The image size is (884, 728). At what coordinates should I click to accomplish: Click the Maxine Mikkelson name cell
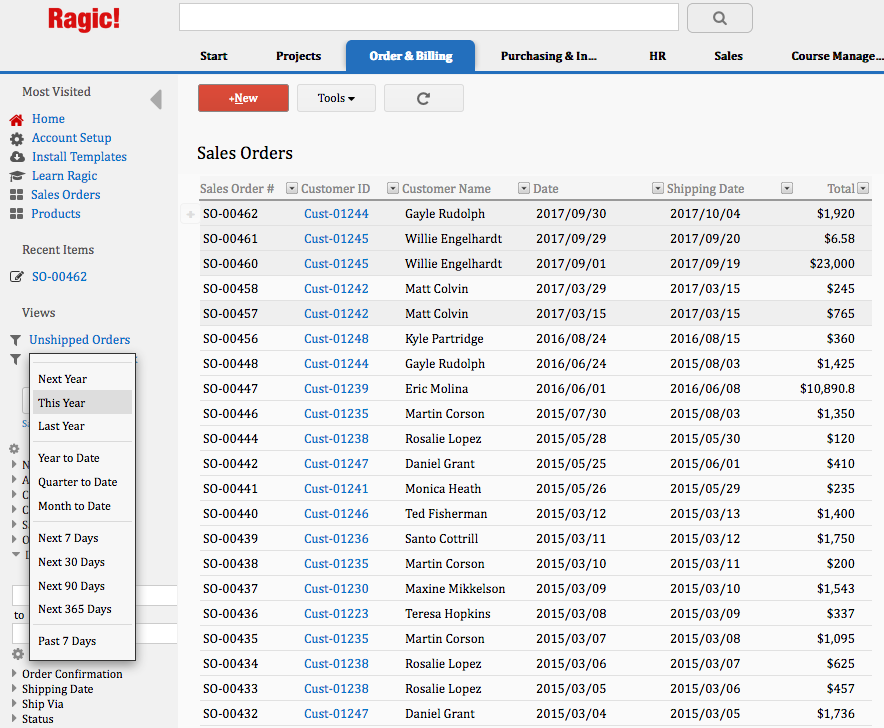pos(455,589)
